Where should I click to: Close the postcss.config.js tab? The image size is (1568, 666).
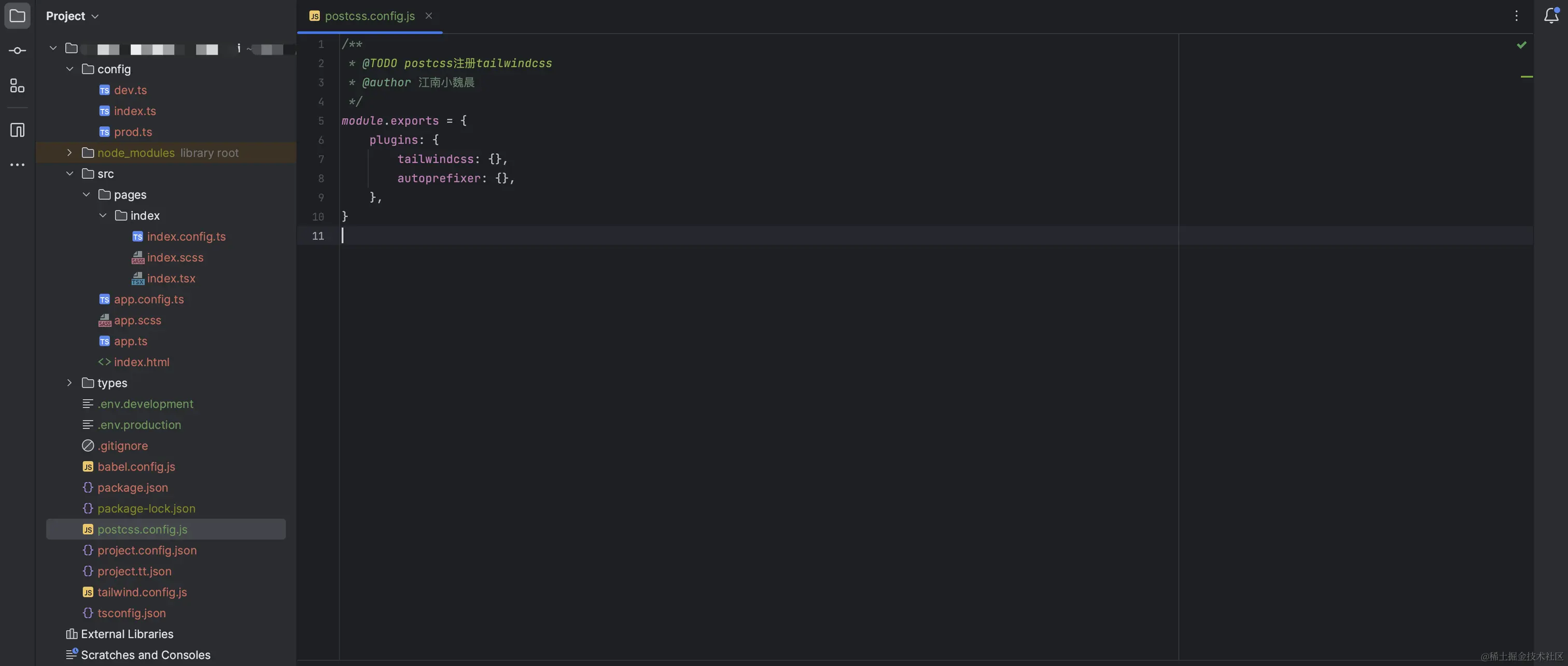click(x=429, y=16)
